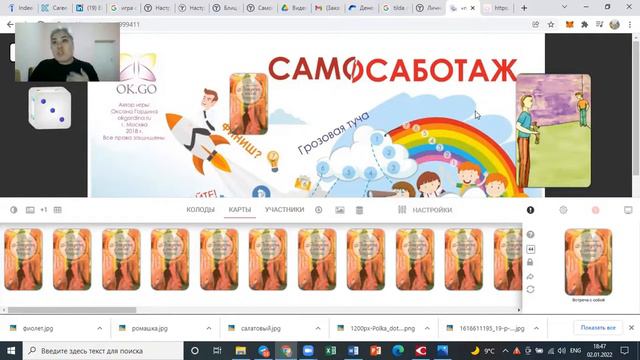Show hidden tray icons chevron
640x360 pixels.
(x=505, y=351)
